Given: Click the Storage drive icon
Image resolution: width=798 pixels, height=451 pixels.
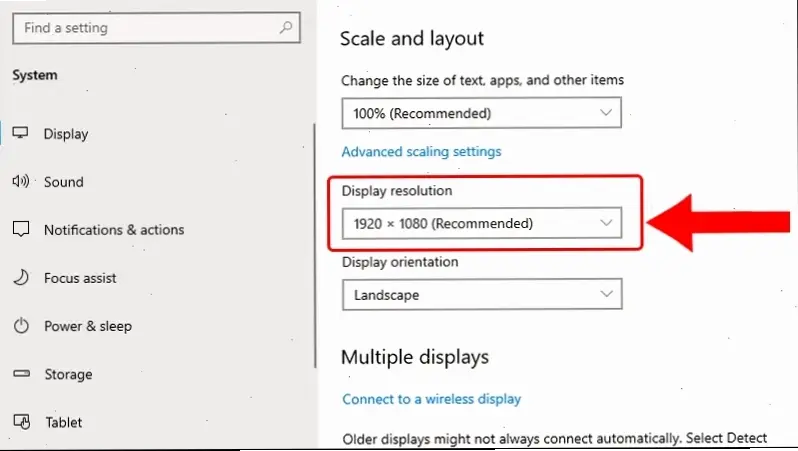Looking at the screenshot, I should pyautogui.click(x=21, y=374).
